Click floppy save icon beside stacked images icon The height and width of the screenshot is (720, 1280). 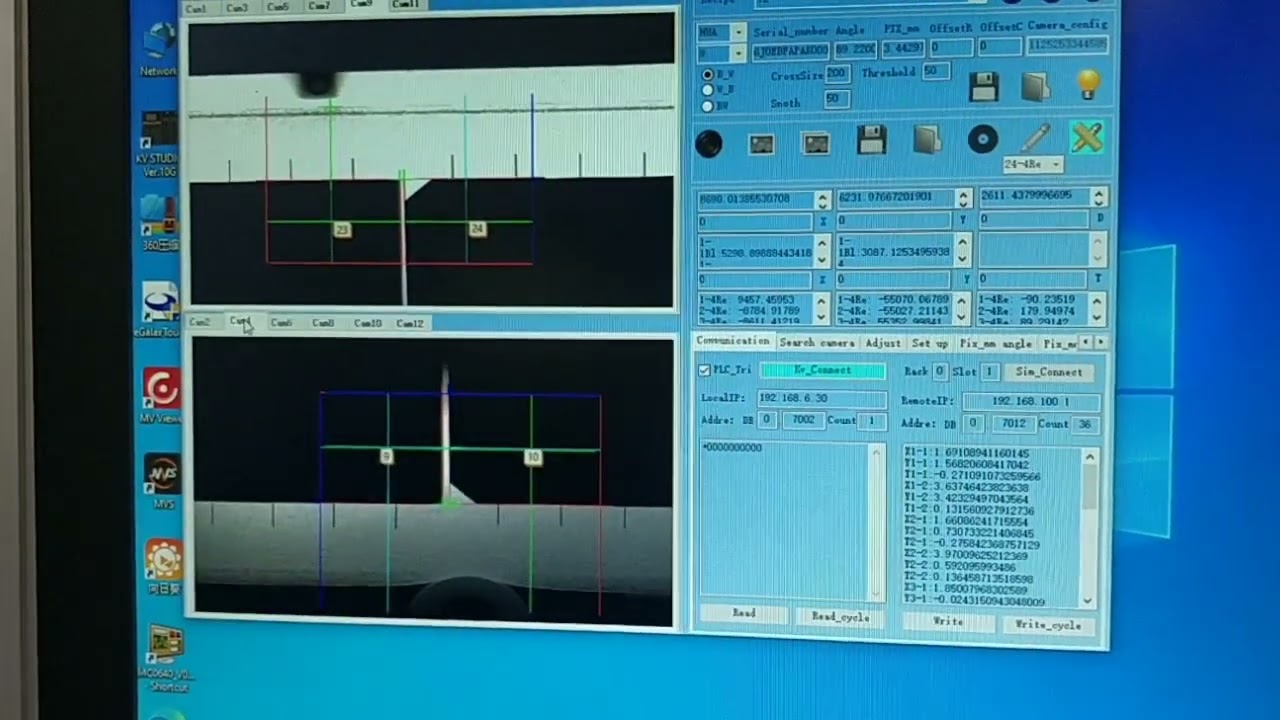[x=872, y=140]
